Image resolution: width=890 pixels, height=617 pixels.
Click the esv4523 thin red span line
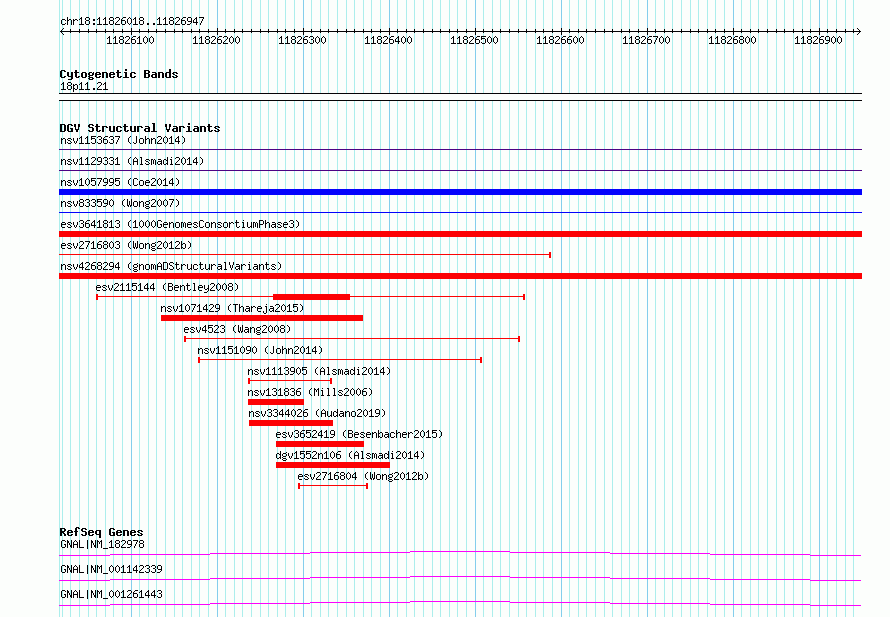coord(352,339)
